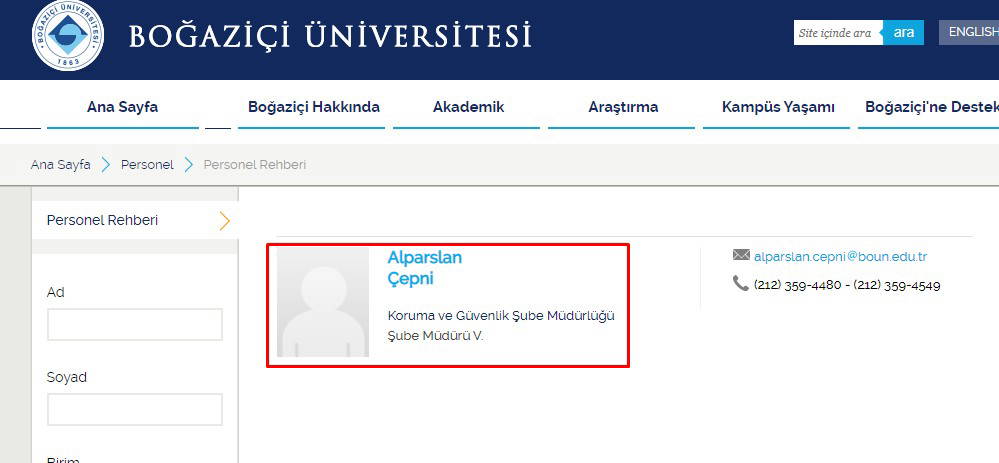Focus the Soyad input field
This screenshot has height=463, width=999.
point(135,410)
